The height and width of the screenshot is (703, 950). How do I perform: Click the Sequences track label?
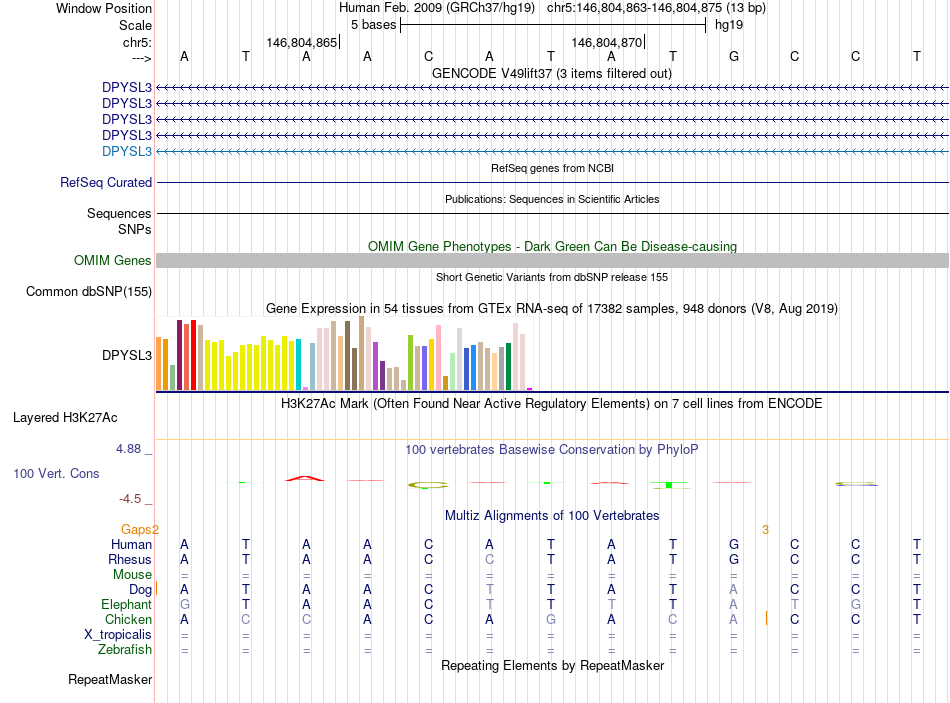pyautogui.click(x=119, y=213)
